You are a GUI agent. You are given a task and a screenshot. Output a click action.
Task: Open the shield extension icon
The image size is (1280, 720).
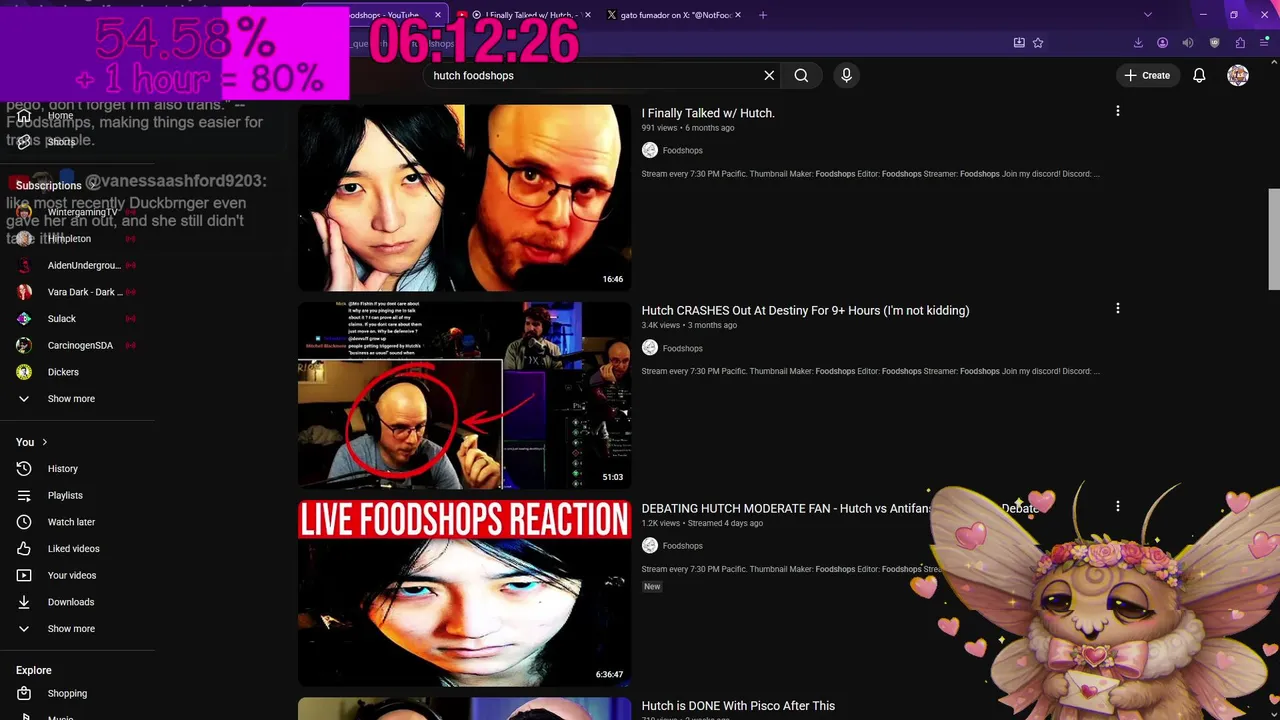pos(1215,43)
